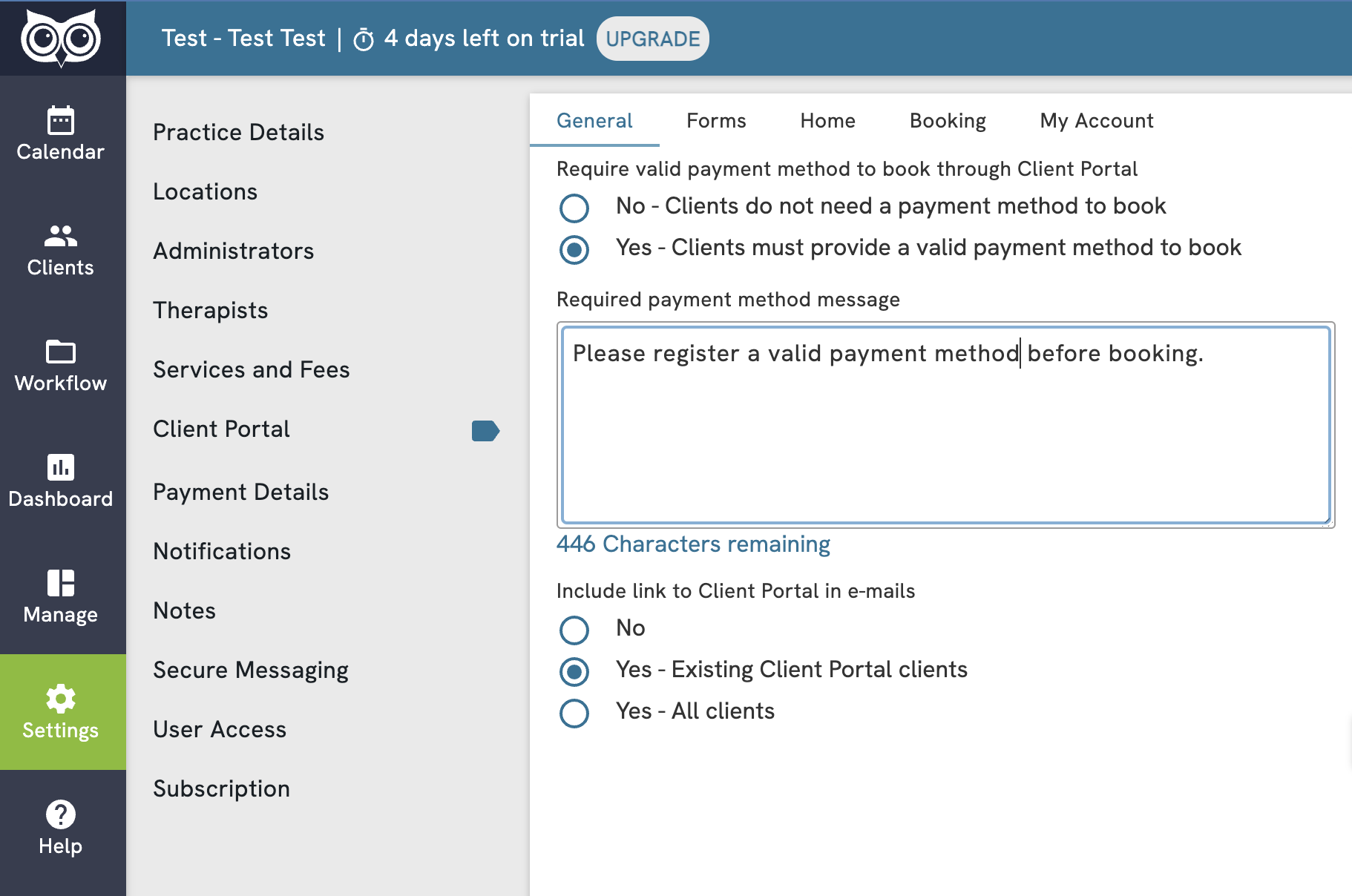Image resolution: width=1352 pixels, height=896 pixels.
Task: Click 'Required payment method message' label
Action: coord(728,299)
